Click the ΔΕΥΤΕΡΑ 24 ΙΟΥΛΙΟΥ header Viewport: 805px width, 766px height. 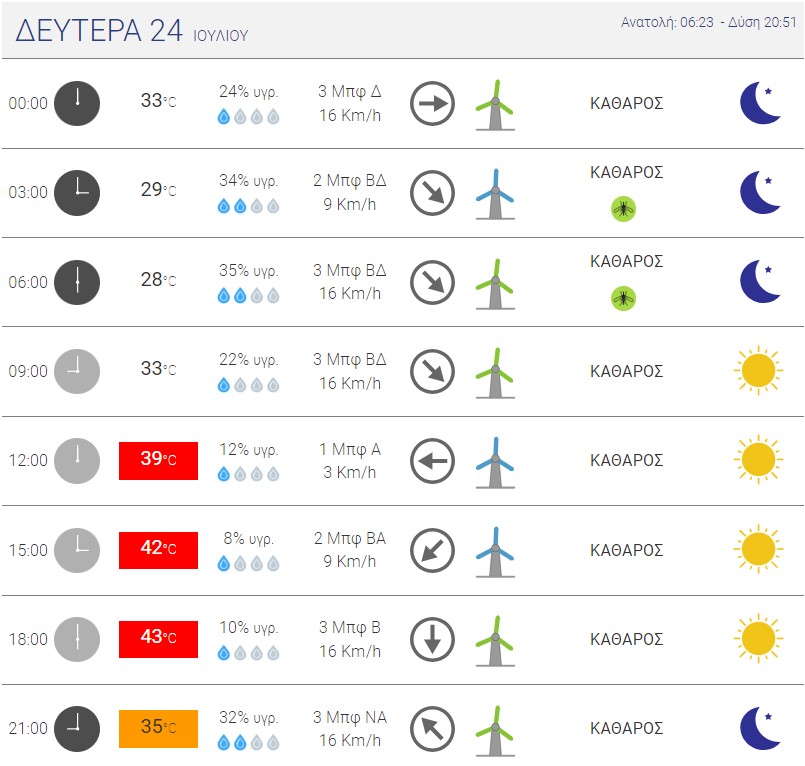coord(131,31)
